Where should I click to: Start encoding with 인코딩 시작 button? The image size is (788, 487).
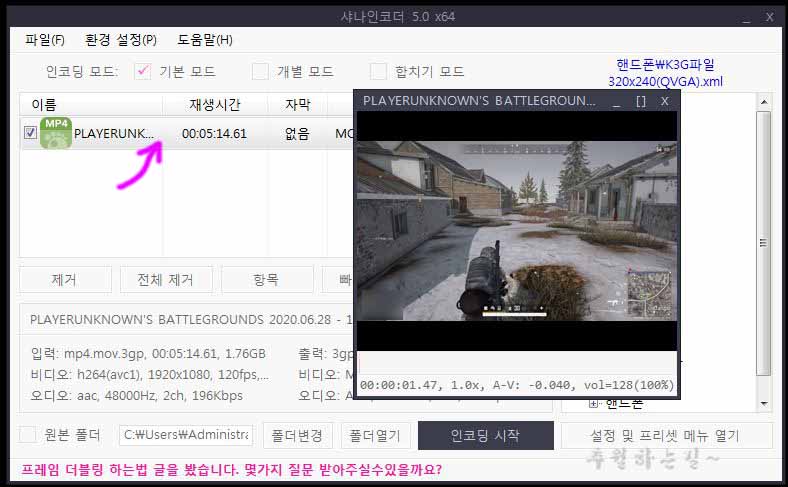[x=485, y=435]
